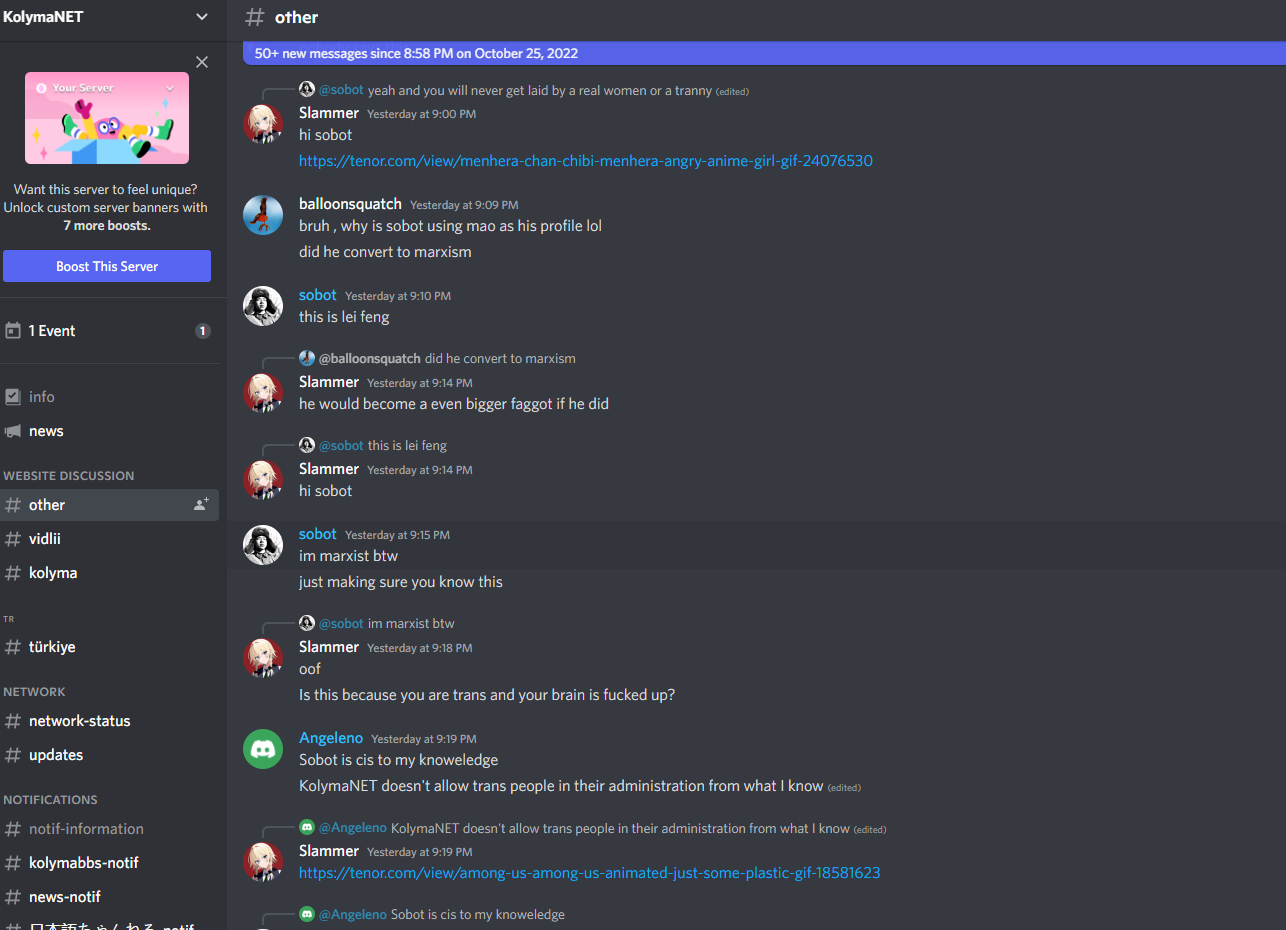Select the kolyma channel
1286x930 pixels.
click(108, 573)
